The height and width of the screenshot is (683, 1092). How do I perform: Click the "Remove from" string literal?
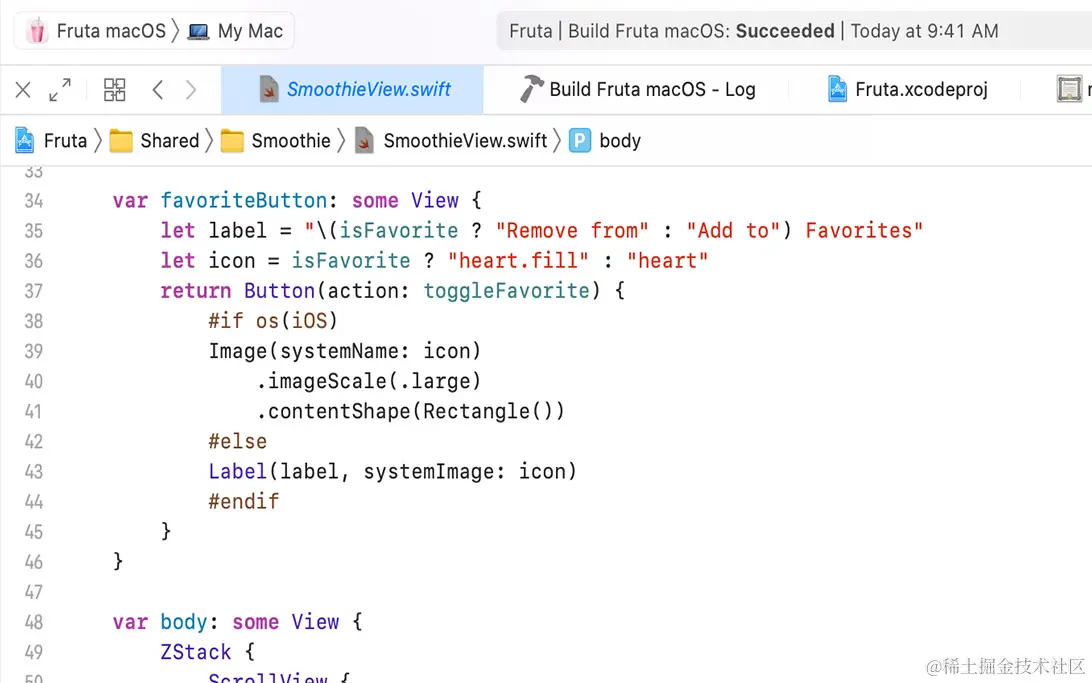pos(572,230)
